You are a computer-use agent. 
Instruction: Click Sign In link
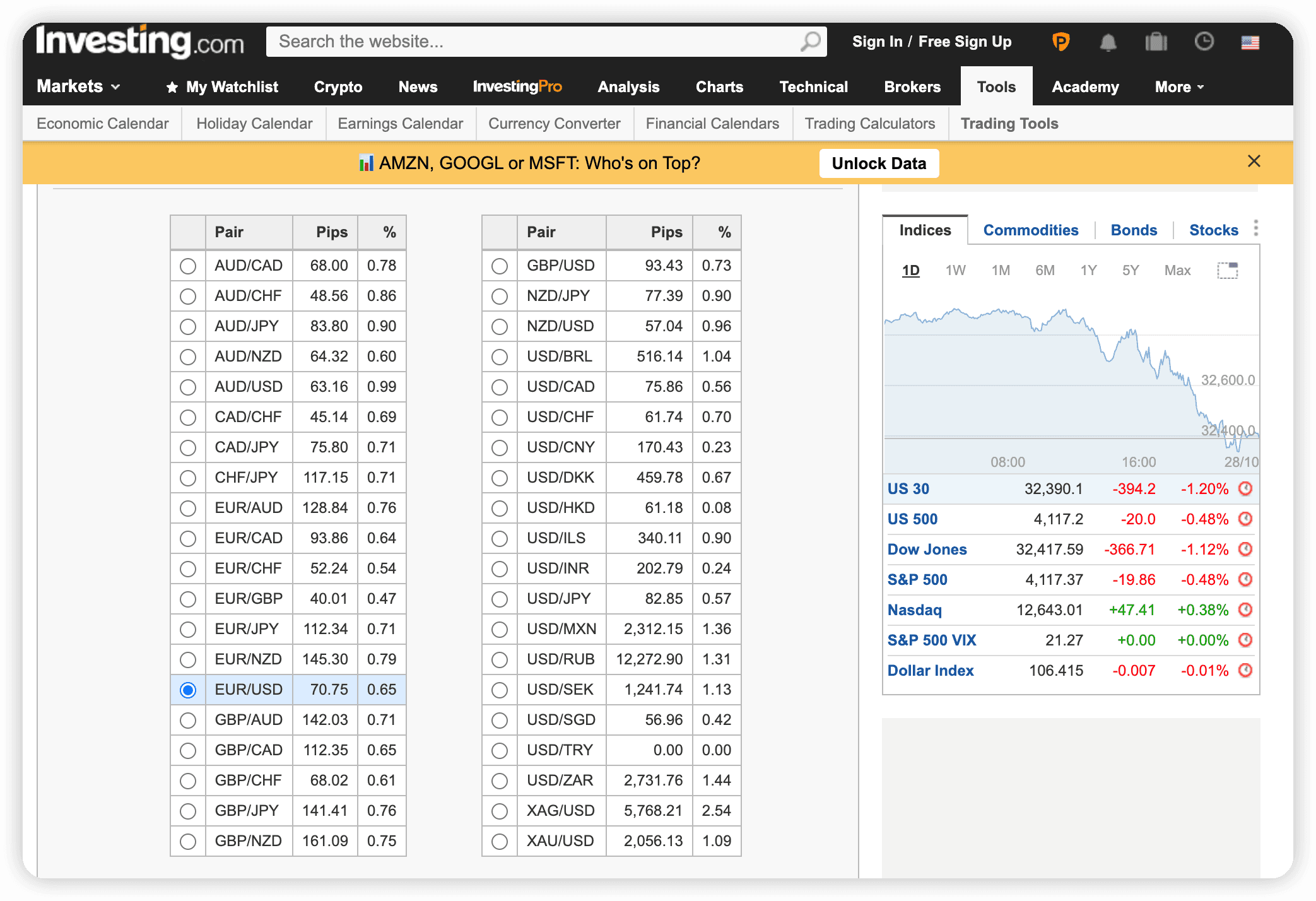click(x=877, y=42)
